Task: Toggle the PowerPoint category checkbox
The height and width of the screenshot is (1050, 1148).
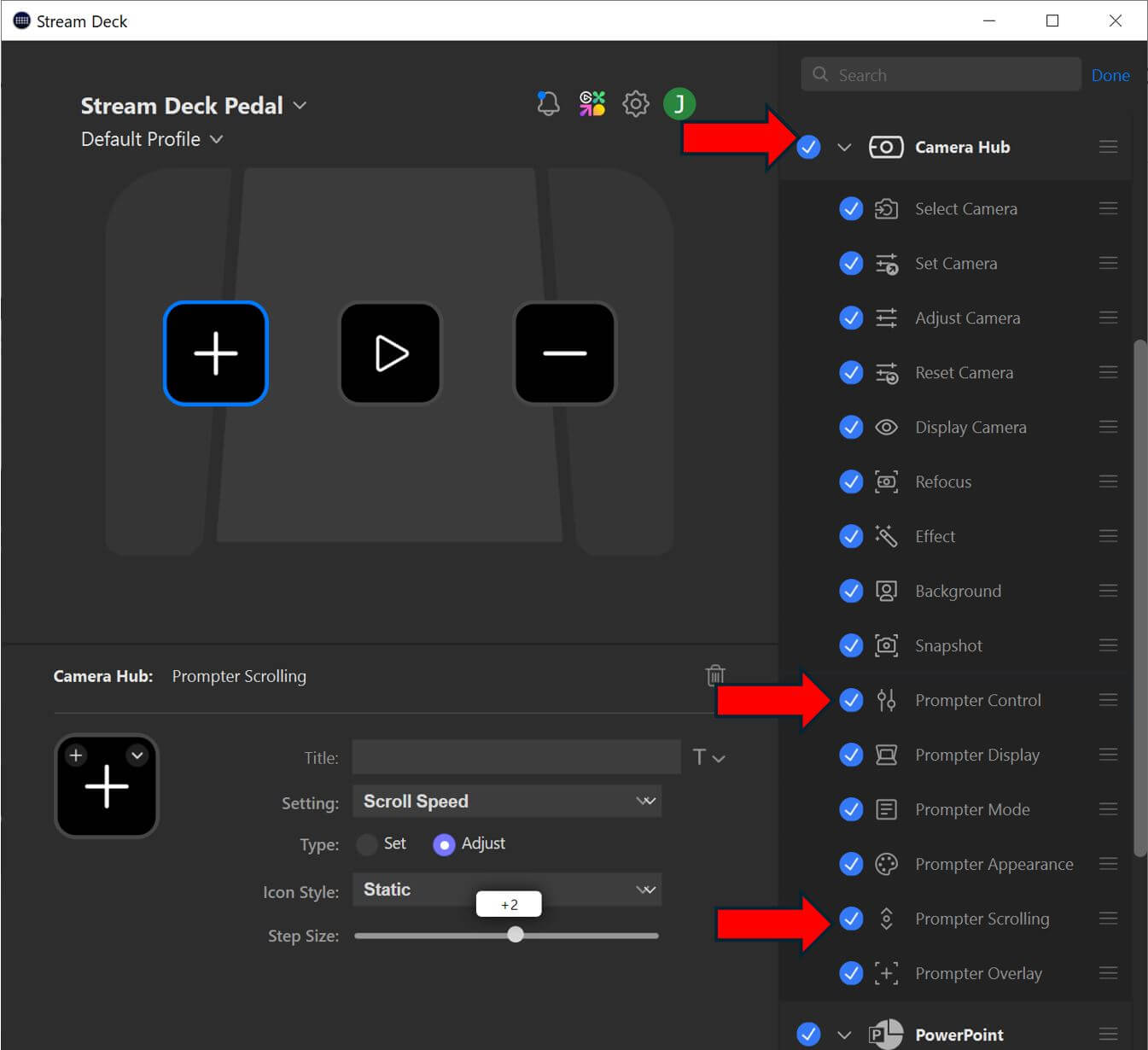Action: (x=808, y=1035)
